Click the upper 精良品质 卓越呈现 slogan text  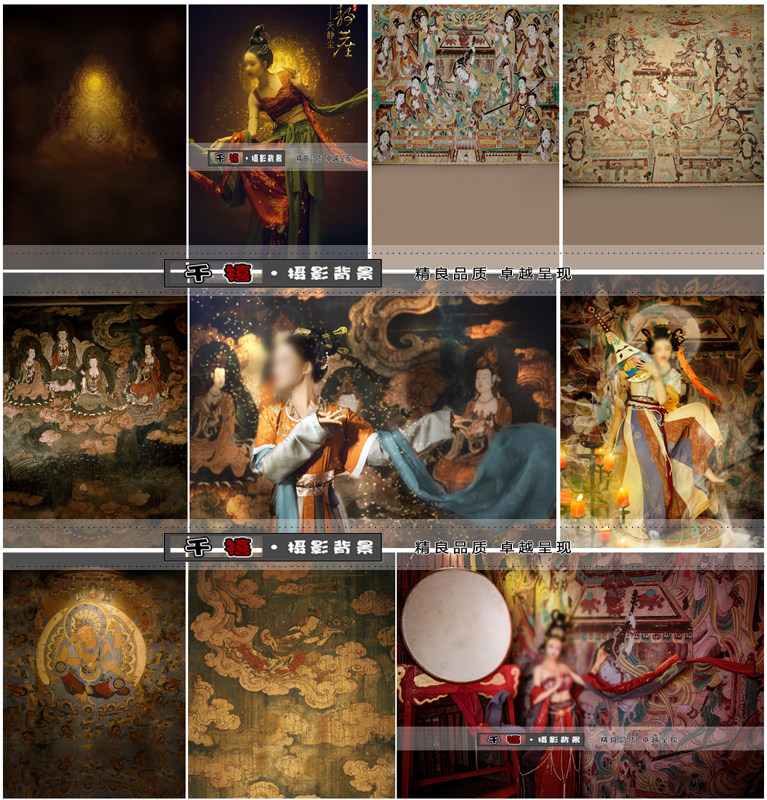click(x=493, y=274)
